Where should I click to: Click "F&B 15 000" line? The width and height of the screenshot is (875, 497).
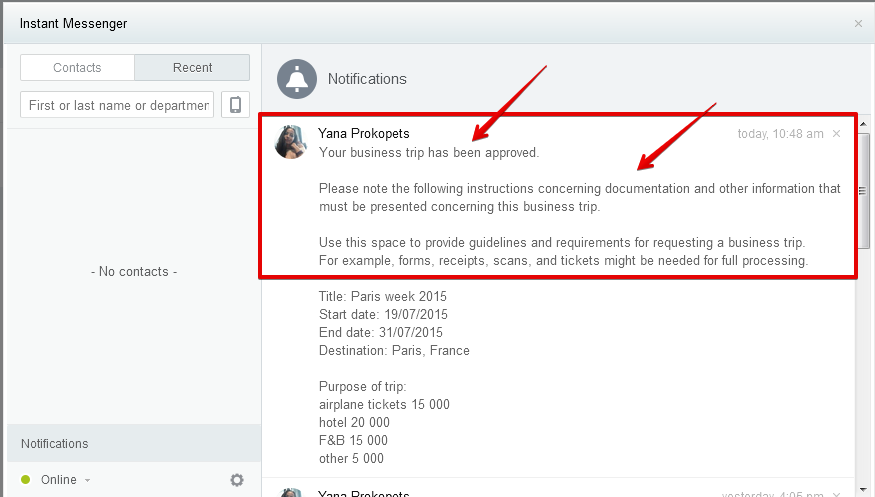(353, 440)
